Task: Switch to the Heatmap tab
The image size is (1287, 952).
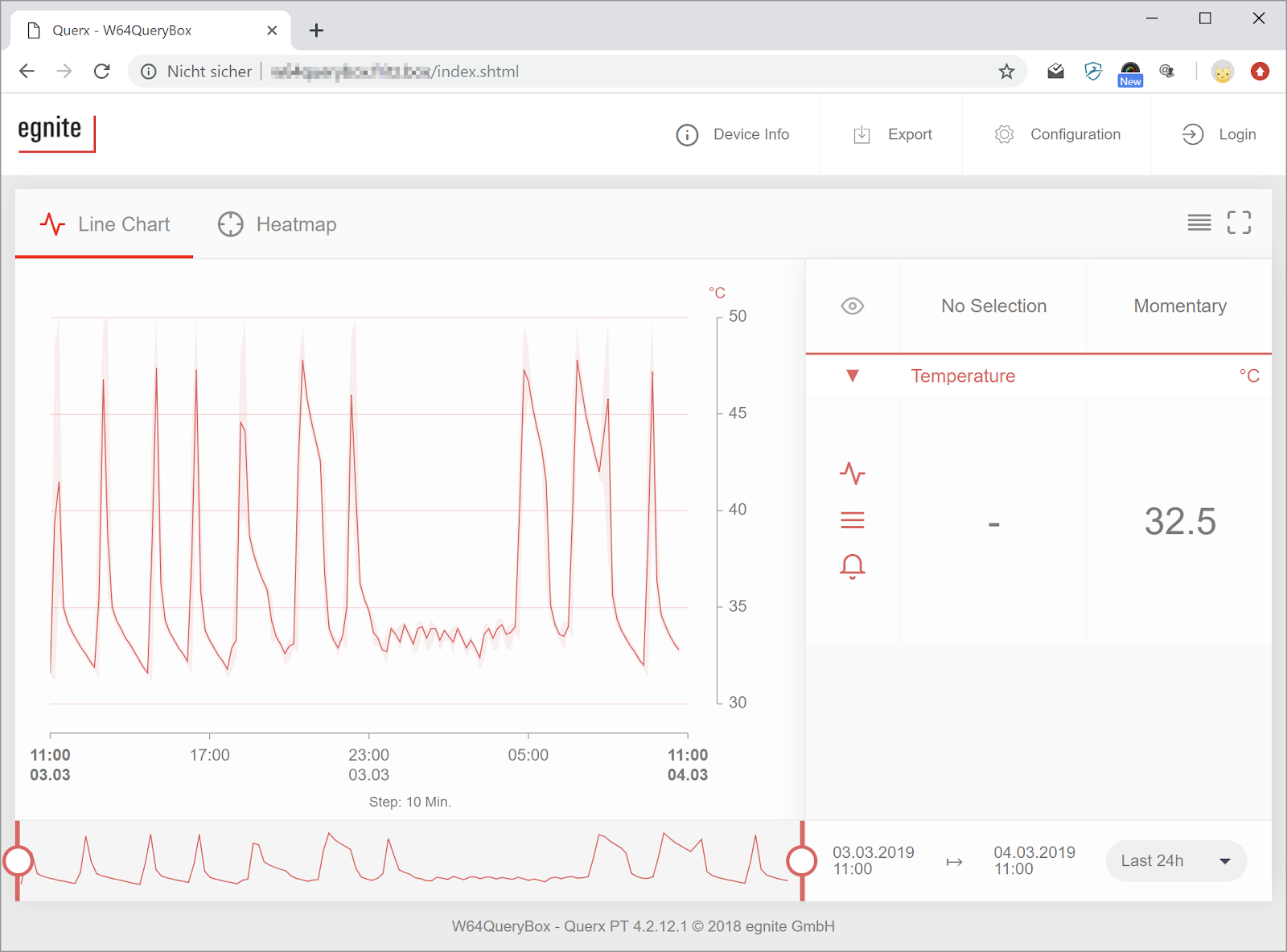Action: (278, 224)
